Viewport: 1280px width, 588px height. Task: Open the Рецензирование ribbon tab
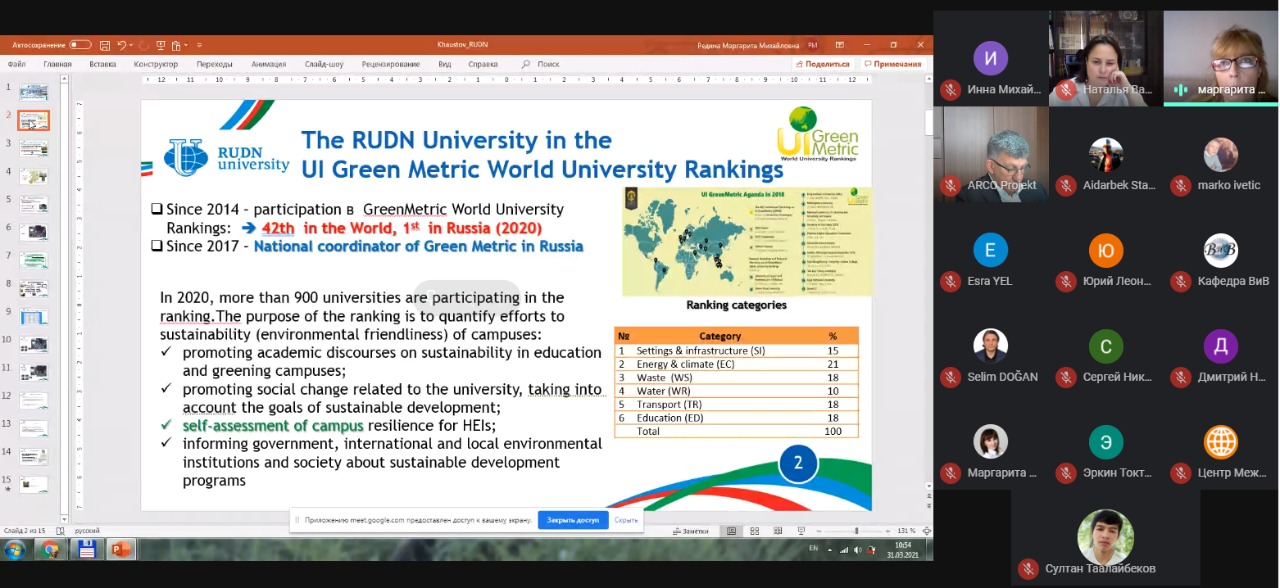[391, 64]
